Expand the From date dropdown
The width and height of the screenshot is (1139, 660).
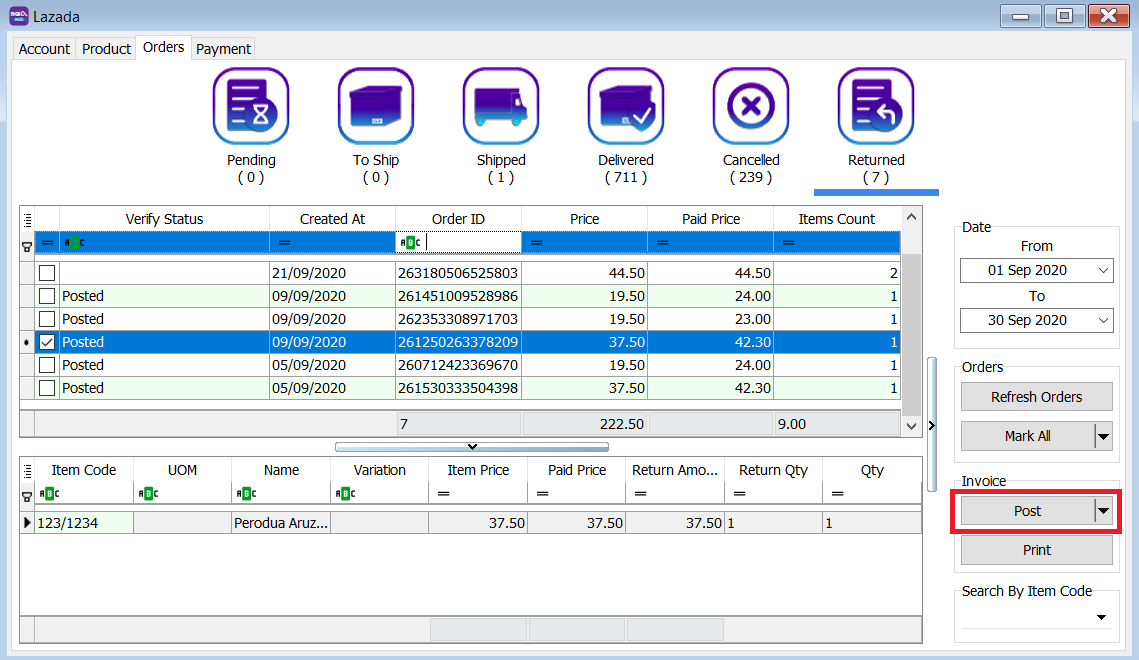(1103, 271)
